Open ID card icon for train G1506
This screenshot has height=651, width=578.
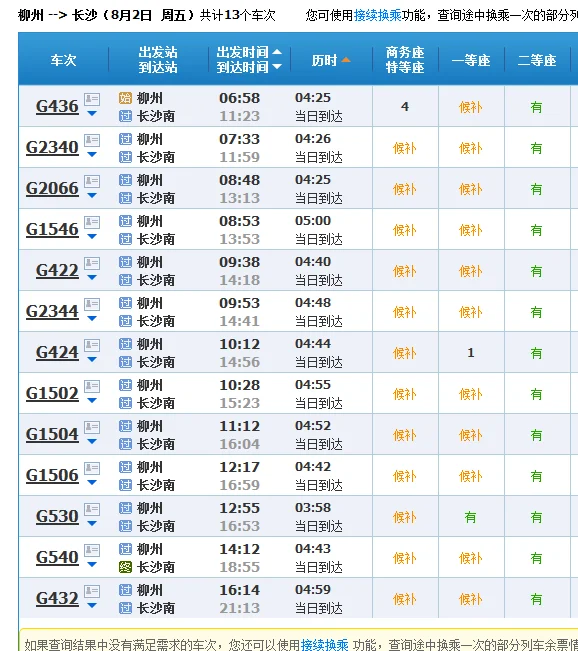(x=92, y=468)
